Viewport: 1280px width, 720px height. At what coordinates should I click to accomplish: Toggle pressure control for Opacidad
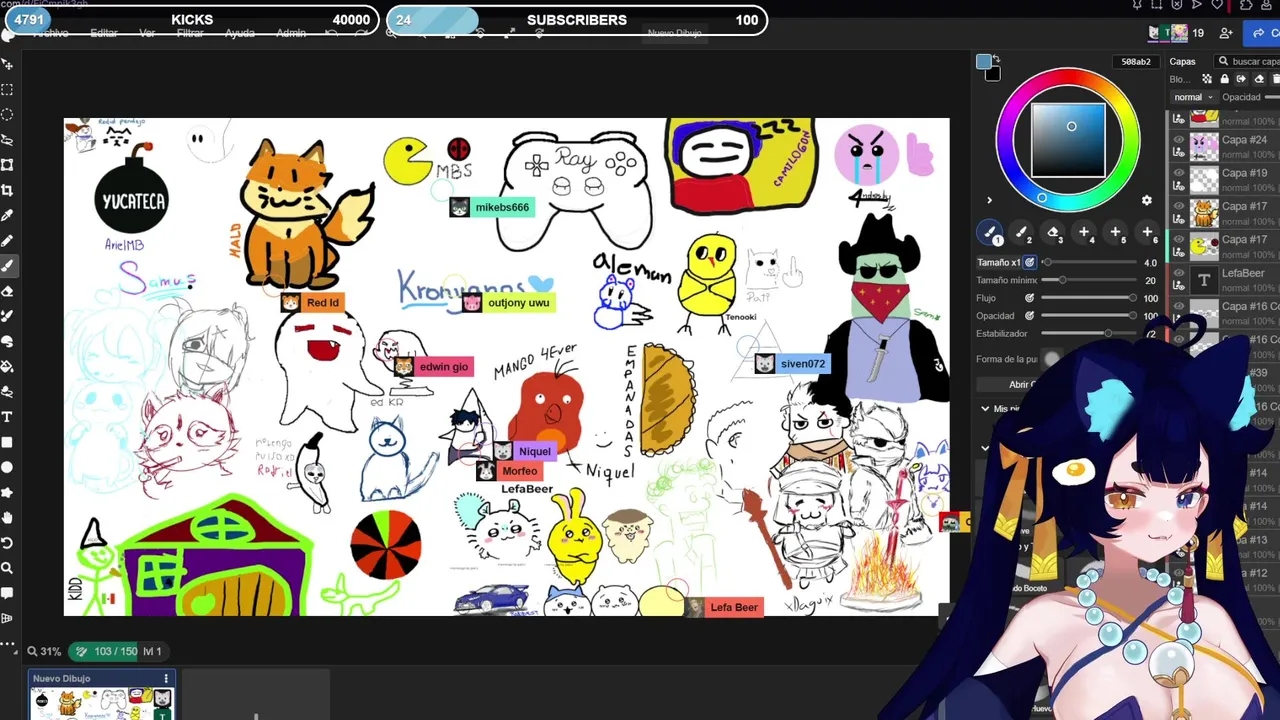pos(1029,316)
